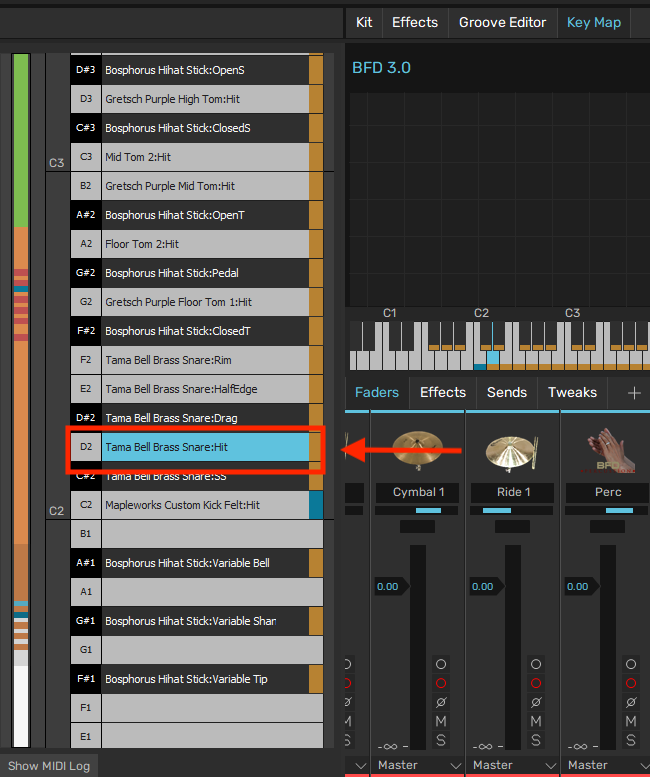
Task: Click the Cymbal 1 crash cymbal thumbnail
Action: [x=418, y=449]
